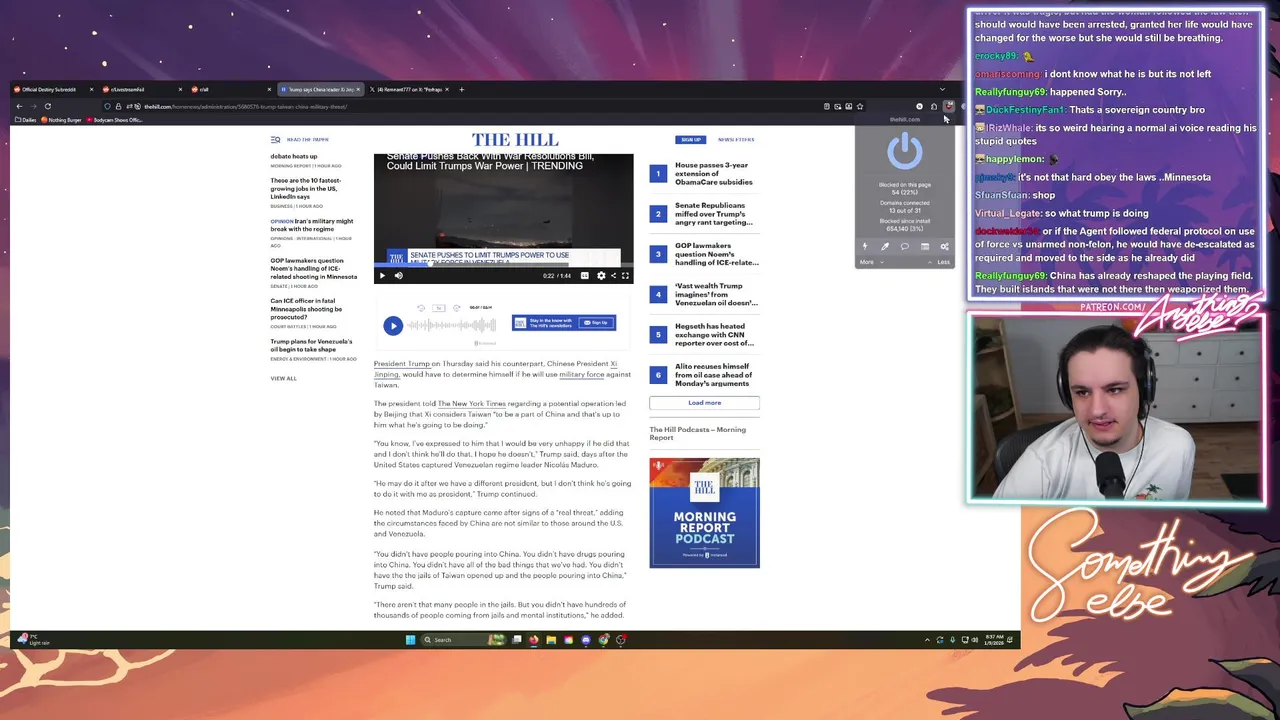Viewport: 1280px width, 720px height.
Task: Play the video with play icon
Action: click(382, 275)
